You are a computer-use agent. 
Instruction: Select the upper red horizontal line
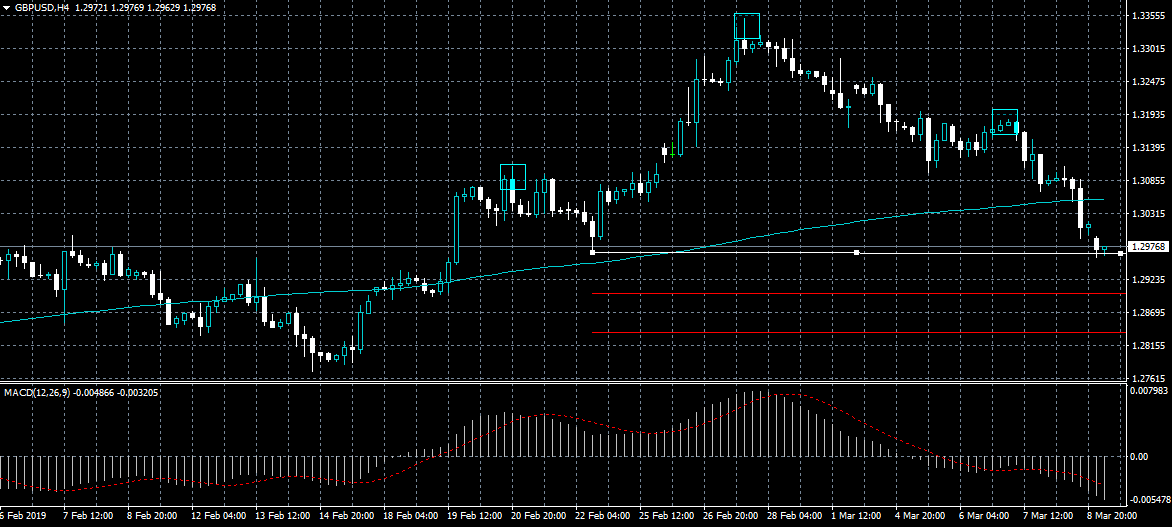click(x=858, y=294)
